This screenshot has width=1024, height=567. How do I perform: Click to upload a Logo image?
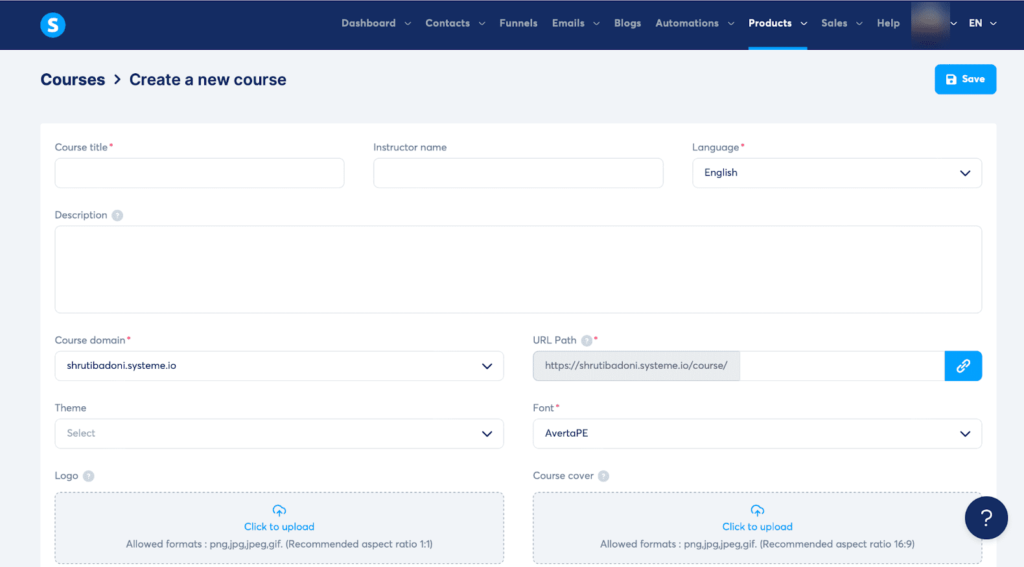click(x=279, y=527)
